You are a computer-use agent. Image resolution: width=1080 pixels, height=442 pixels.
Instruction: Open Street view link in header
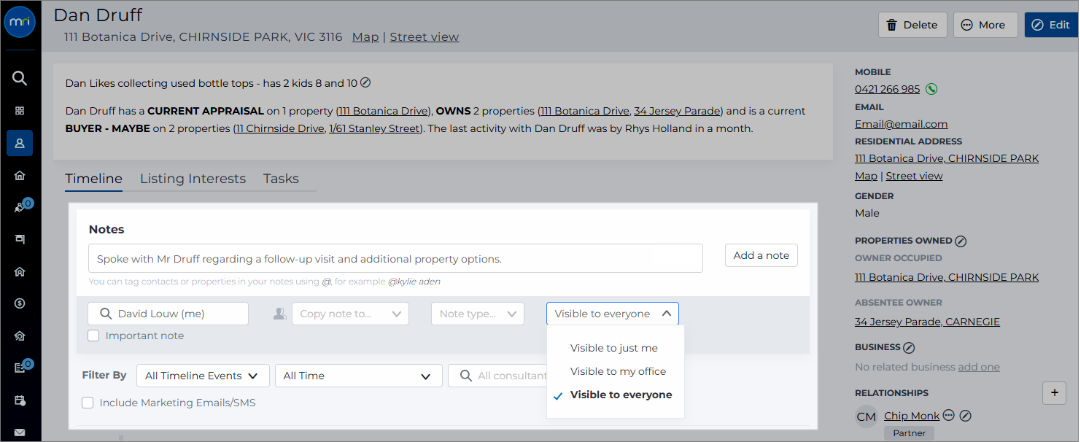click(x=424, y=37)
